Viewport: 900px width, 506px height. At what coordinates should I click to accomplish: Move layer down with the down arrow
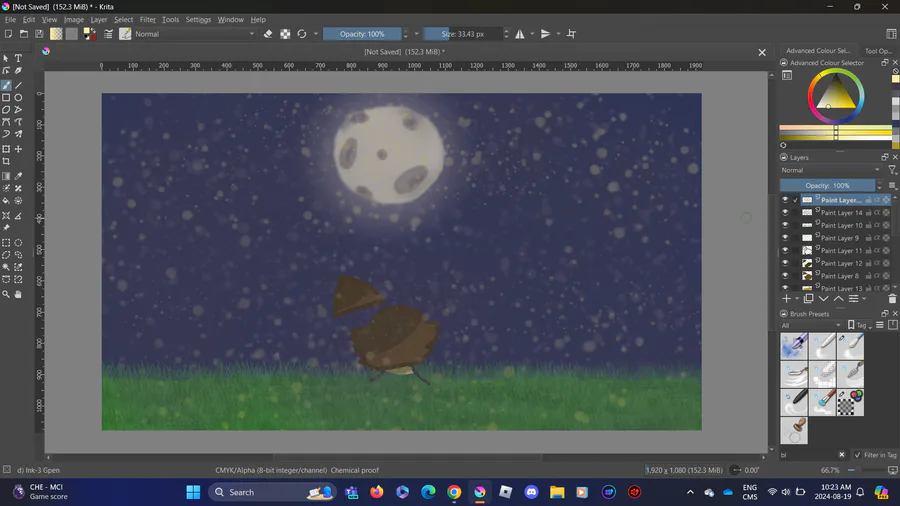pyautogui.click(x=824, y=298)
